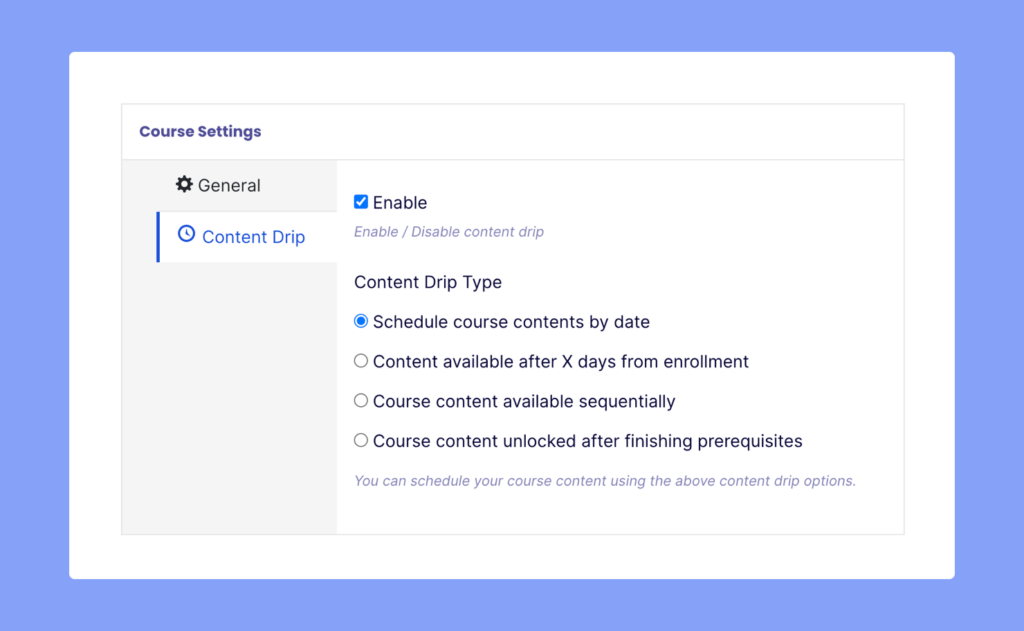Enable "Course content unlocked after finishing prerequisites"

click(361, 440)
